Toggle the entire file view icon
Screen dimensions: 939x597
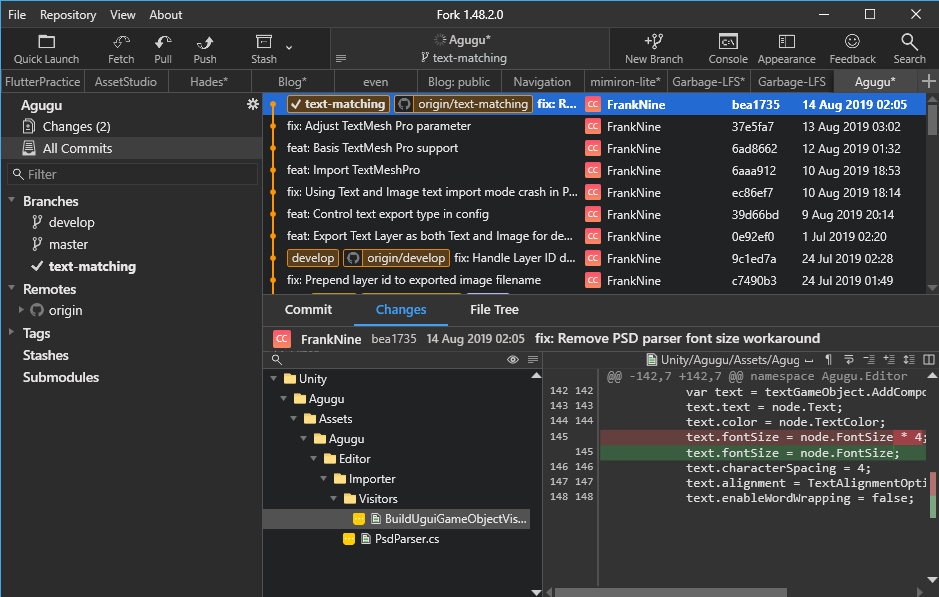tap(909, 359)
